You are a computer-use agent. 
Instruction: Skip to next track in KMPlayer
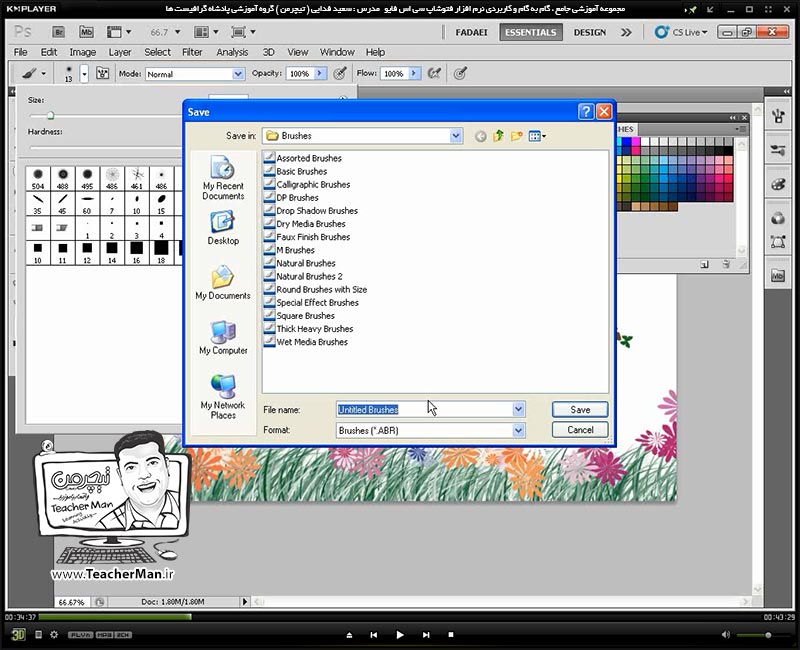[426, 635]
